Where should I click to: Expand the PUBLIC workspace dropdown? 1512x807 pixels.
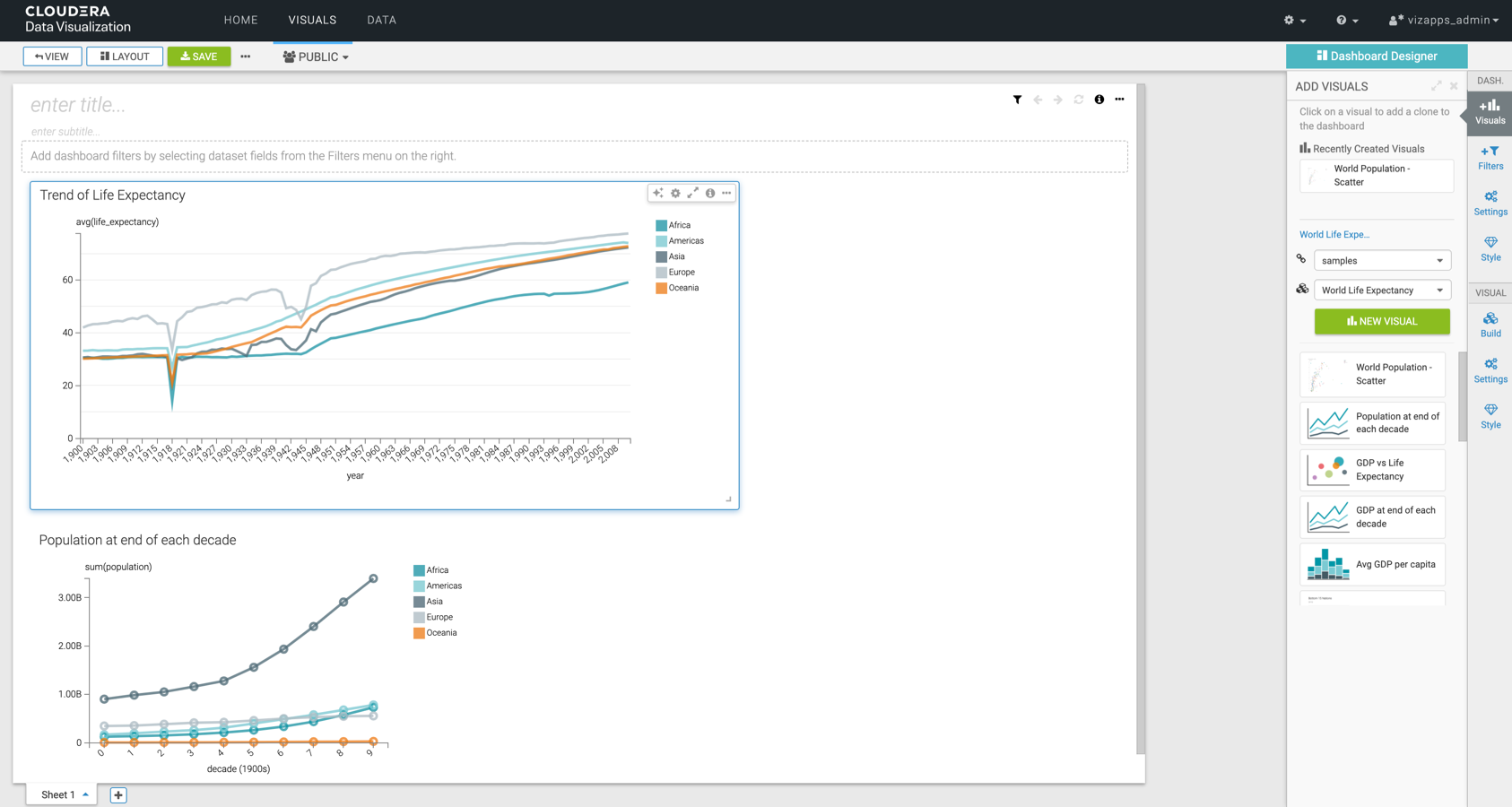coord(316,56)
